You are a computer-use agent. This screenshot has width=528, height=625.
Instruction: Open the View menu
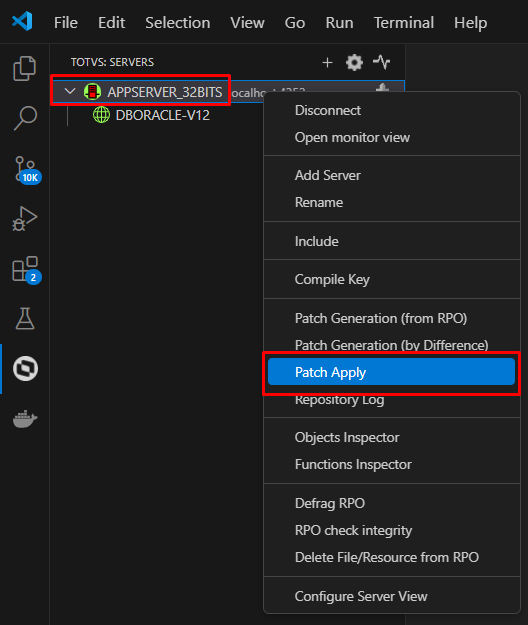click(x=247, y=23)
